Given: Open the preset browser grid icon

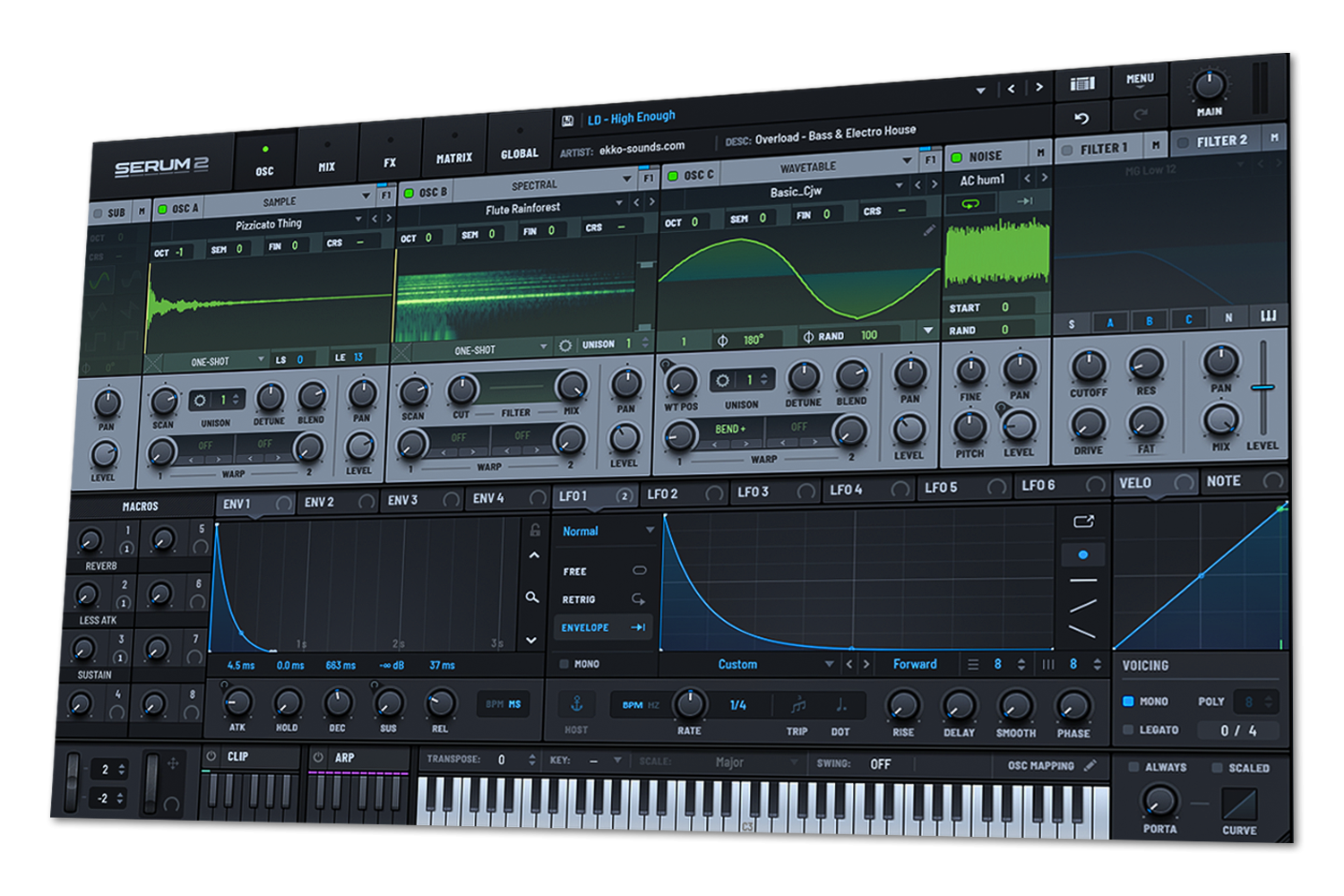Looking at the screenshot, I should point(1081,82).
